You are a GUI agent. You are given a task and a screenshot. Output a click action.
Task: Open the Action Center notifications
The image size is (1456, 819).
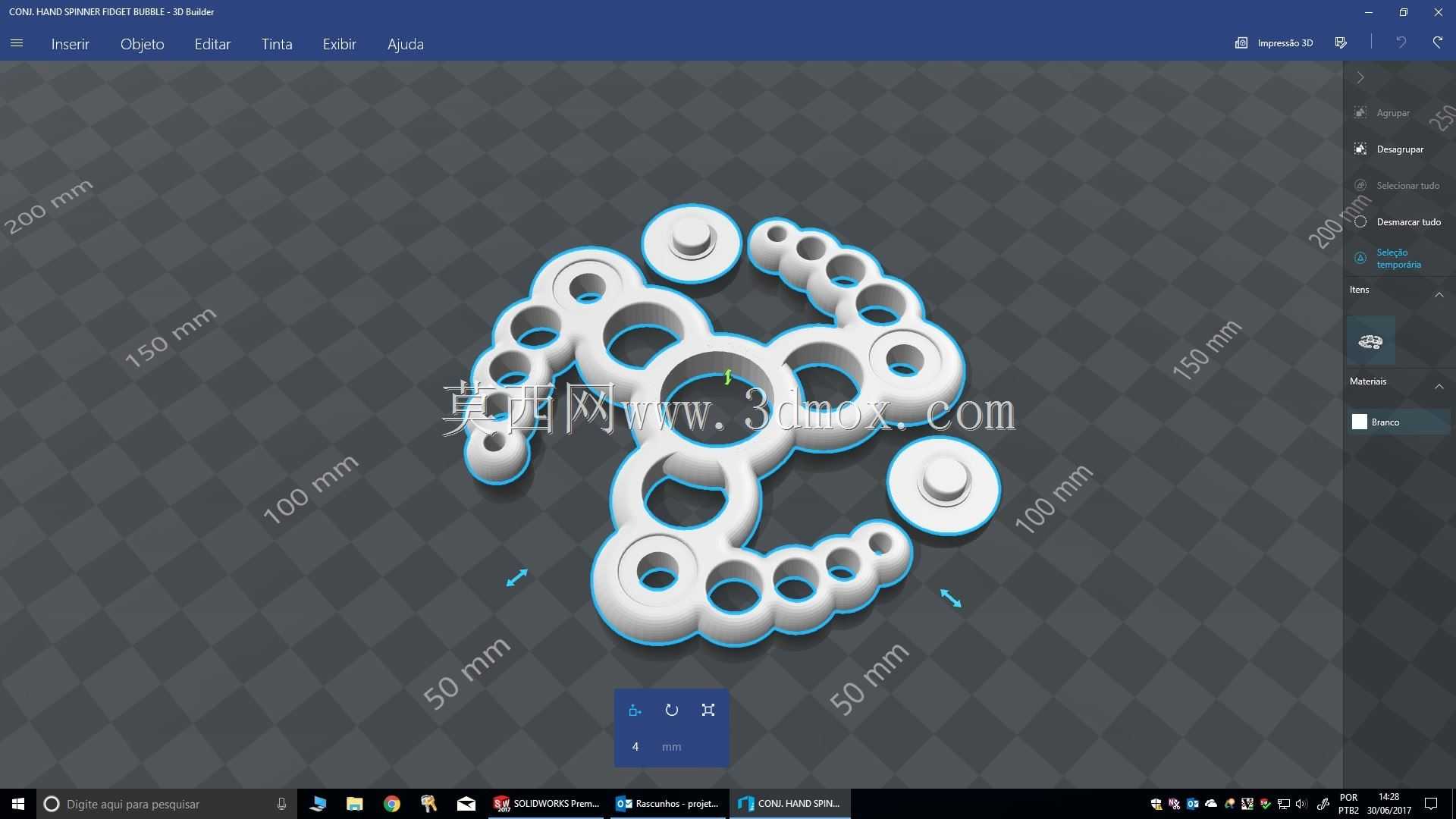tap(1431, 804)
